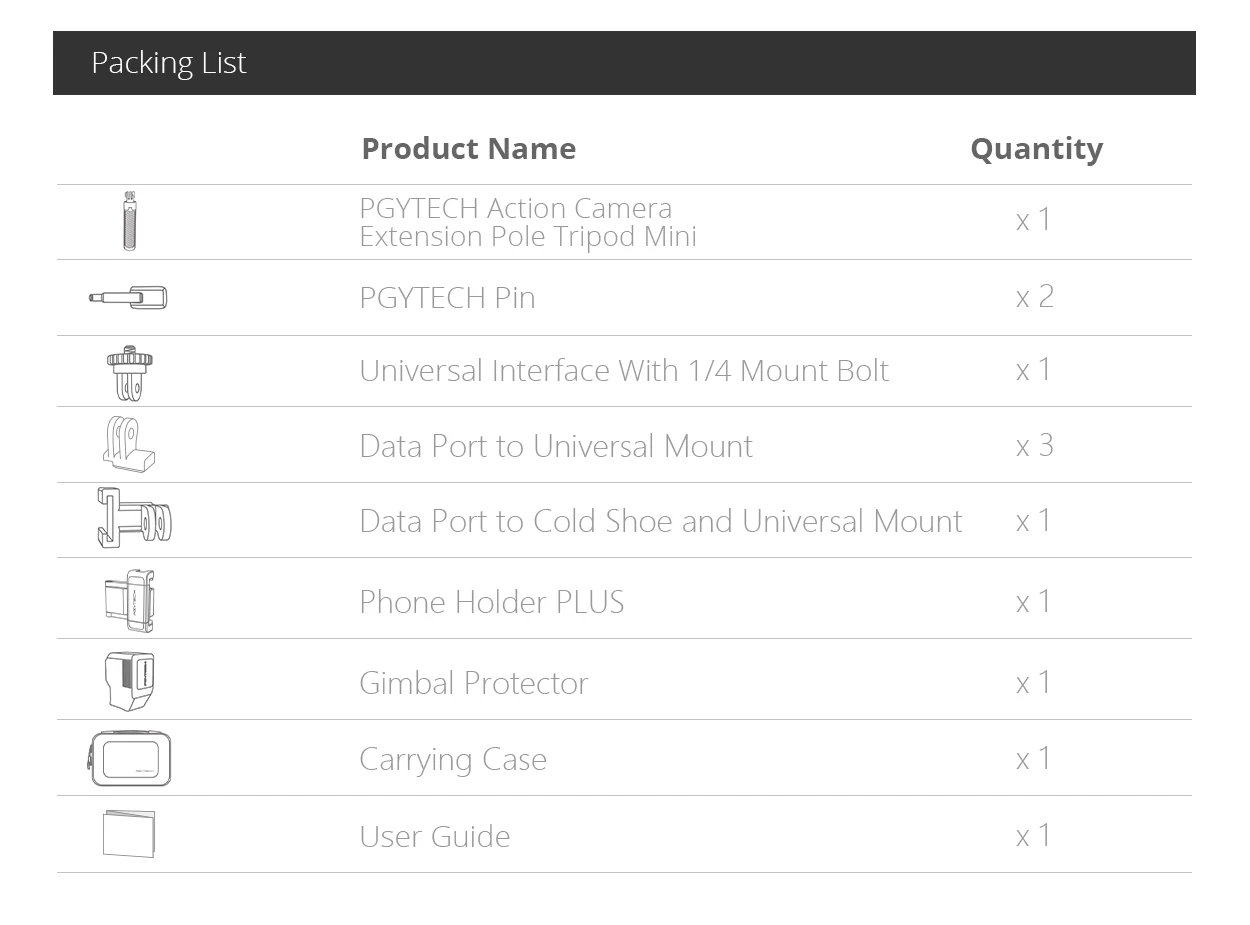Screen dimensions: 1250x925
Task: Click the PGYTECH Pin product name
Action: 447,297
